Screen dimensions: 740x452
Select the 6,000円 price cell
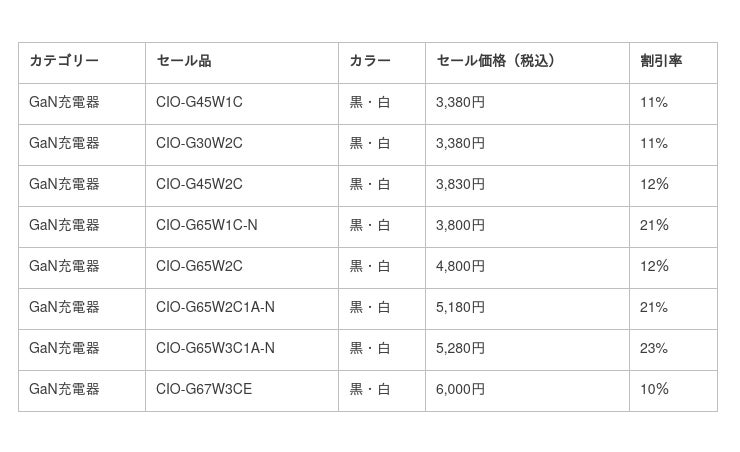tap(461, 390)
